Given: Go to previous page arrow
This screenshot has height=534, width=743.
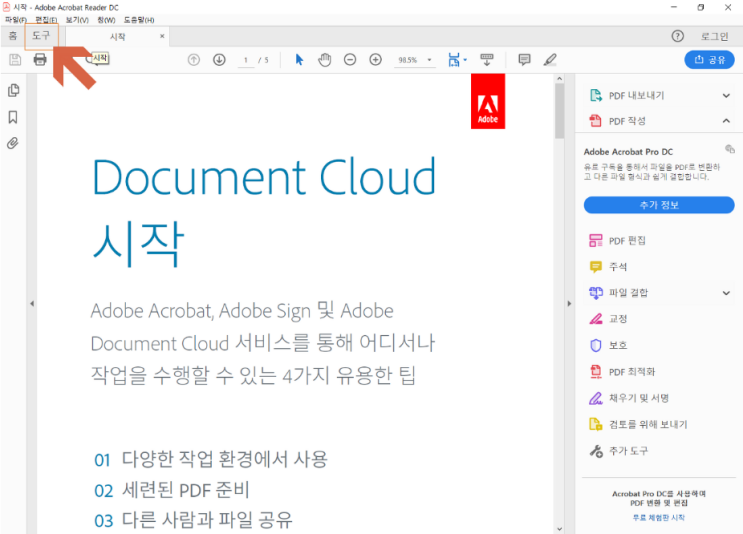Looking at the screenshot, I should pyautogui.click(x=194, y=60).
